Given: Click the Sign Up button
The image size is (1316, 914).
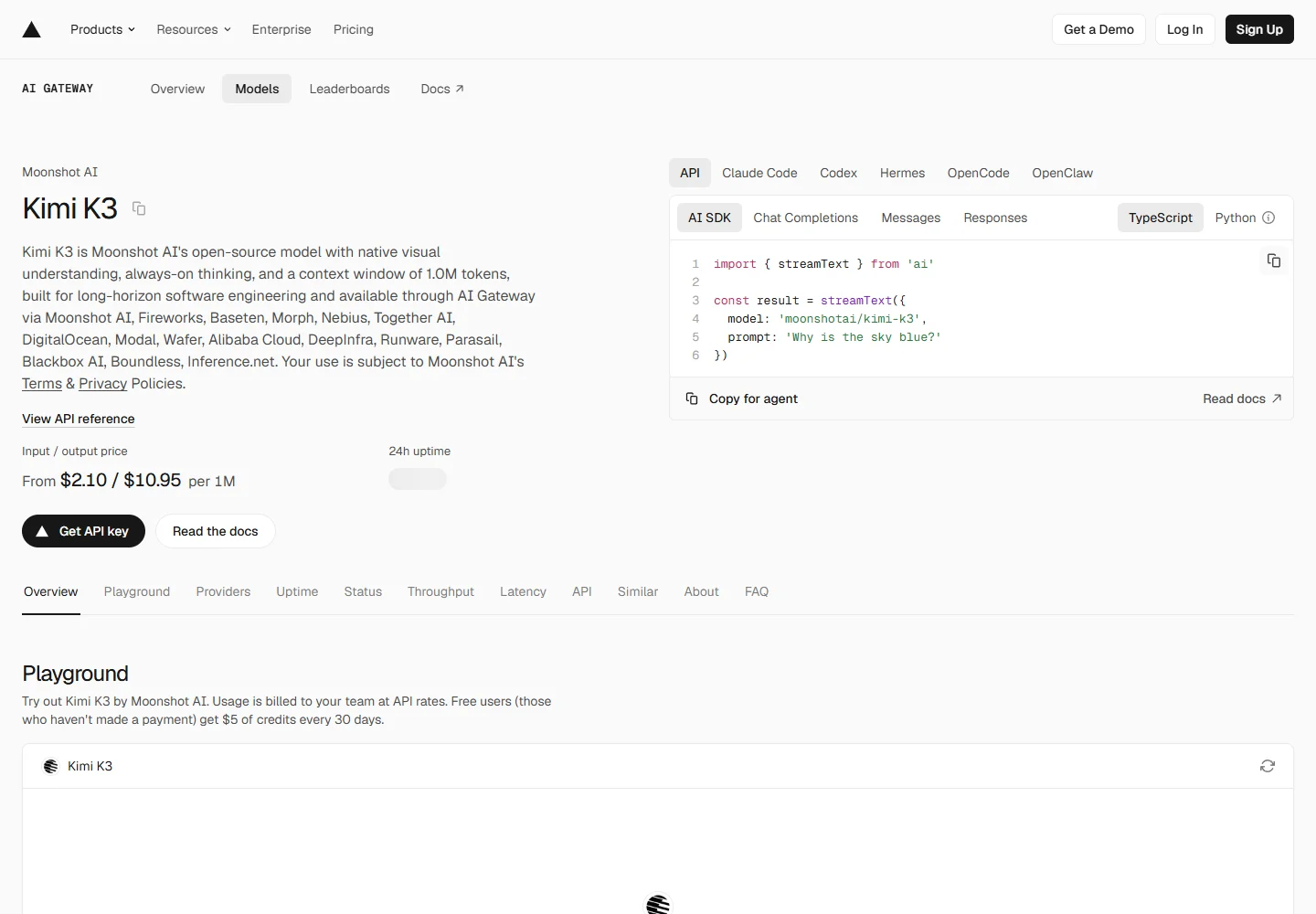Looking at the screenshot, I should point(1259,29).
